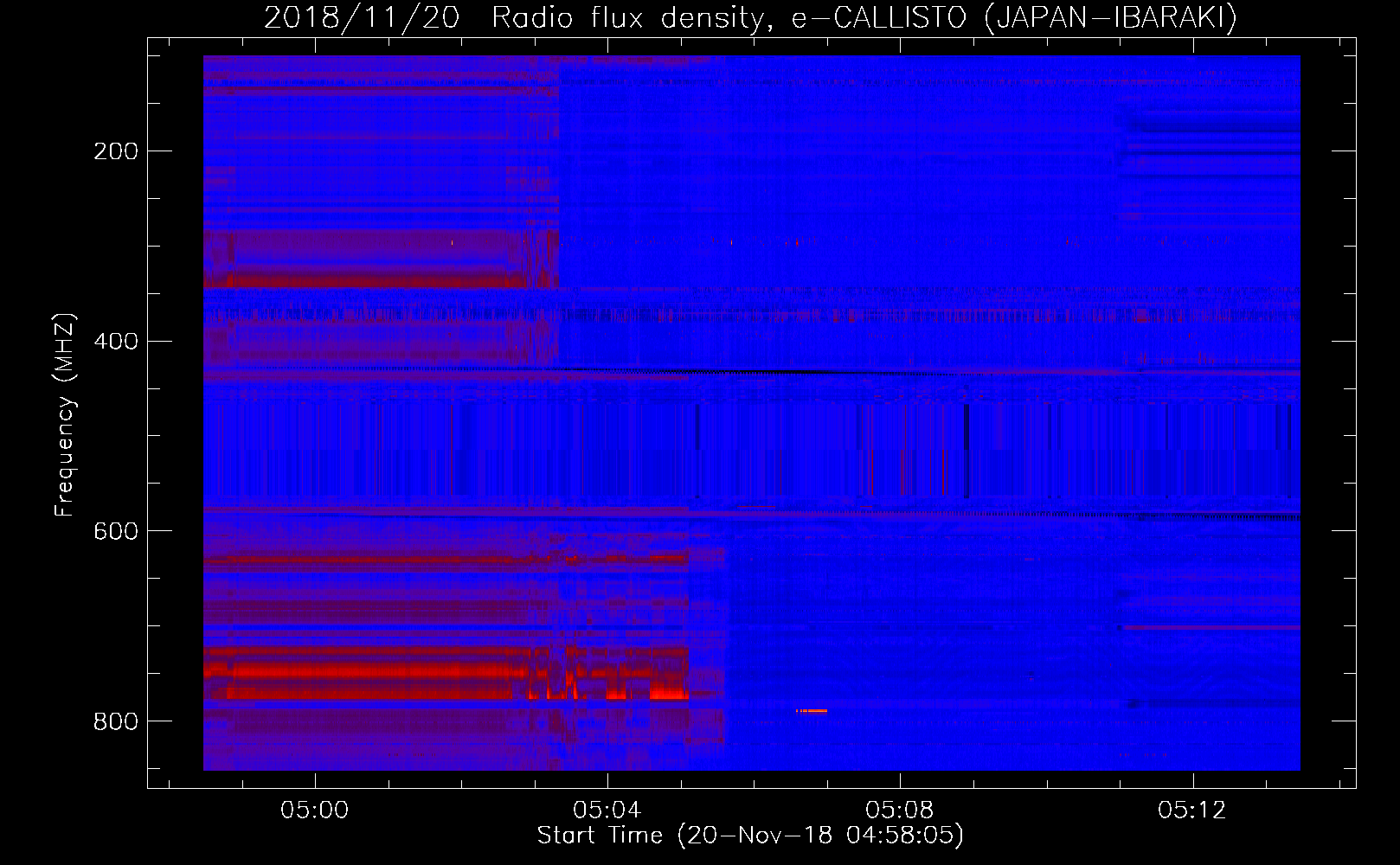Viewport: 1400px width, 865px height.
Task: Click the 05:12 time tick label
Action: click(1192, 810)
